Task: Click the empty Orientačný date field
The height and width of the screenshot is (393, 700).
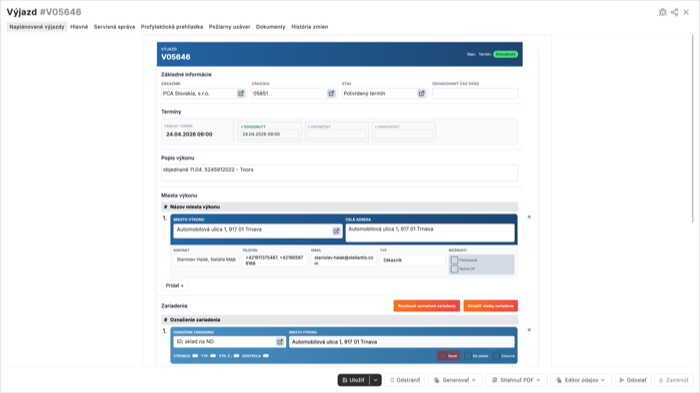Action: coord(404,134)
